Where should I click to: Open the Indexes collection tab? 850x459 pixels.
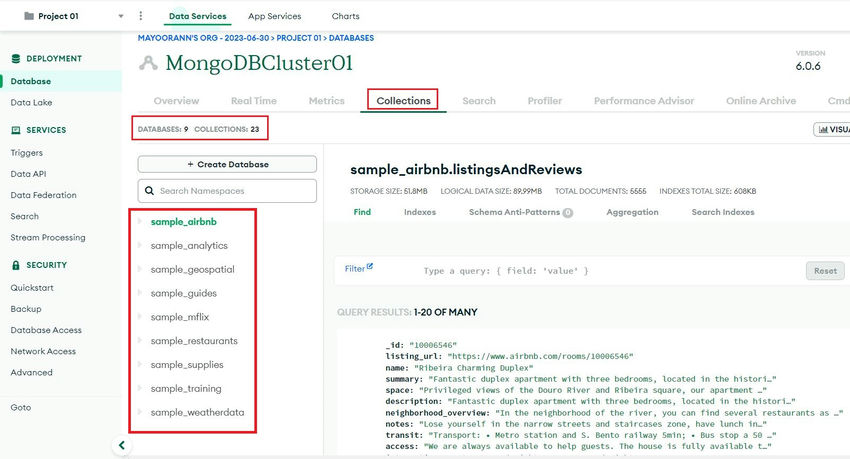420,212
